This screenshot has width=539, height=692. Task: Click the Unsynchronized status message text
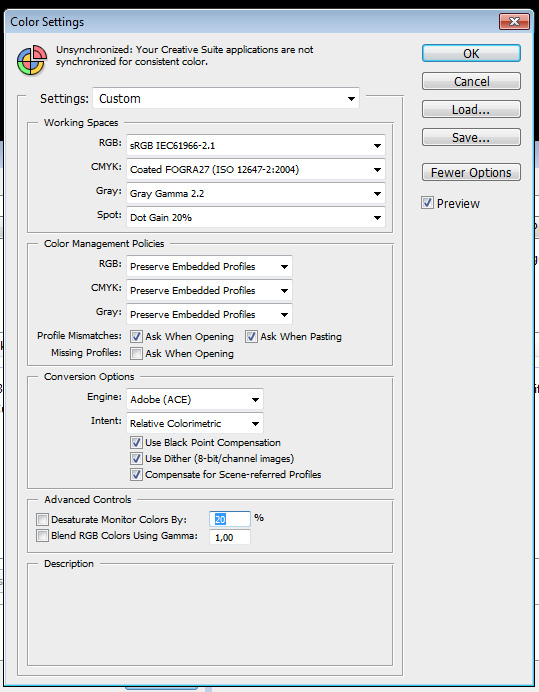(x=185, y=56)
